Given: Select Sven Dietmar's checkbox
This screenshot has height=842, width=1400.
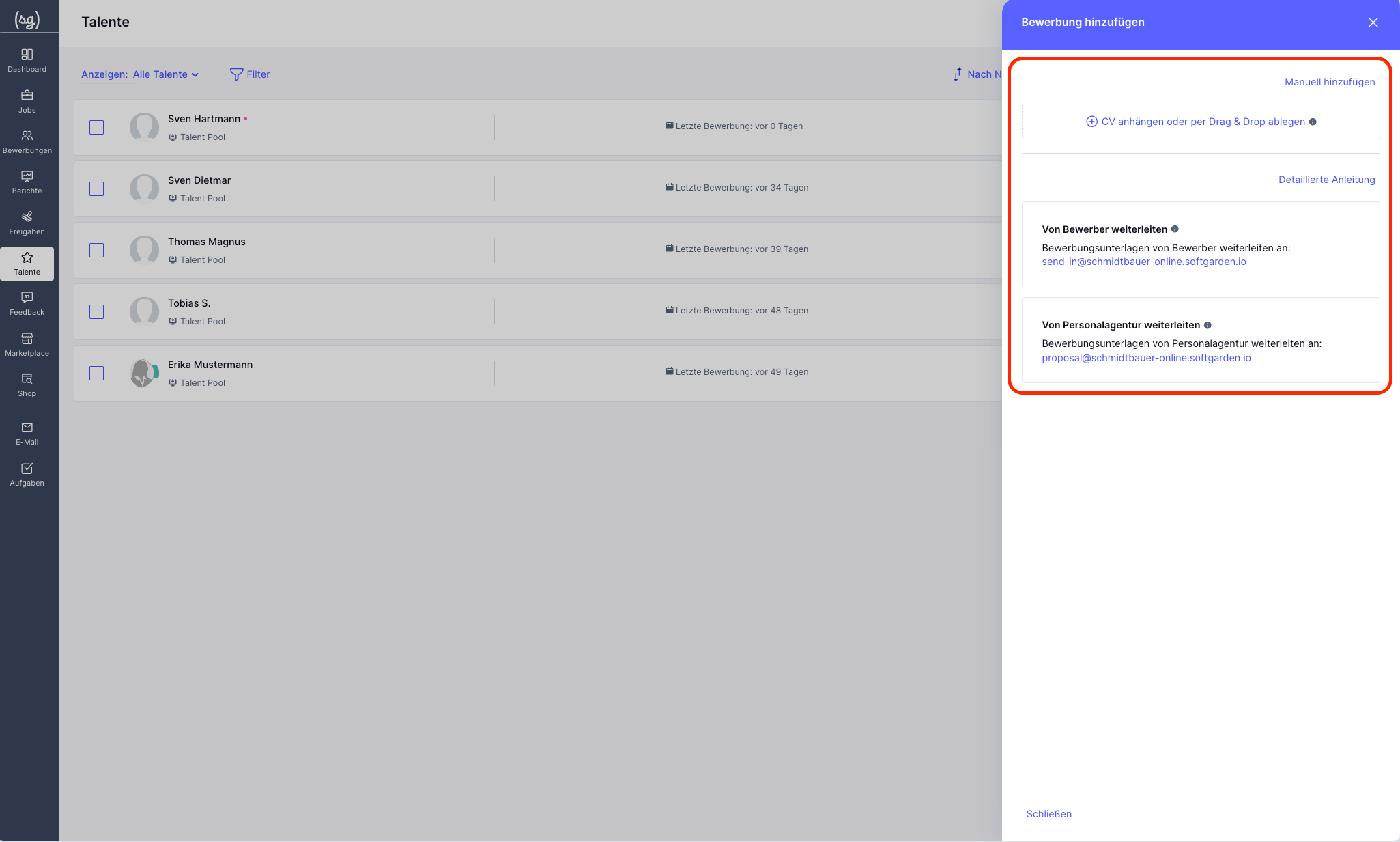Looking at the screenshot, I should (x=97, y=188).
